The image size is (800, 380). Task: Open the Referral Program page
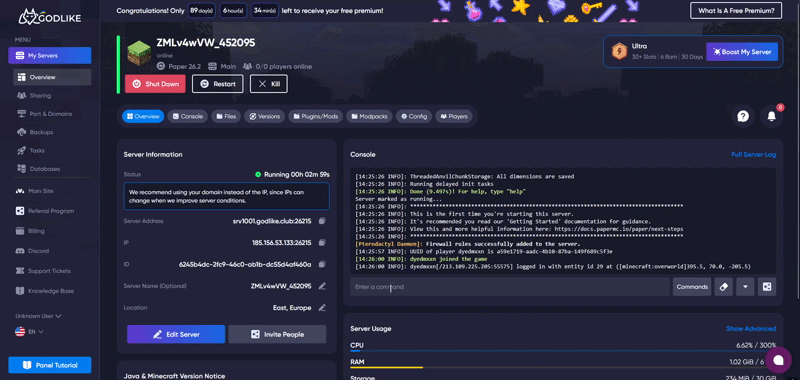(x=45, y=211)
